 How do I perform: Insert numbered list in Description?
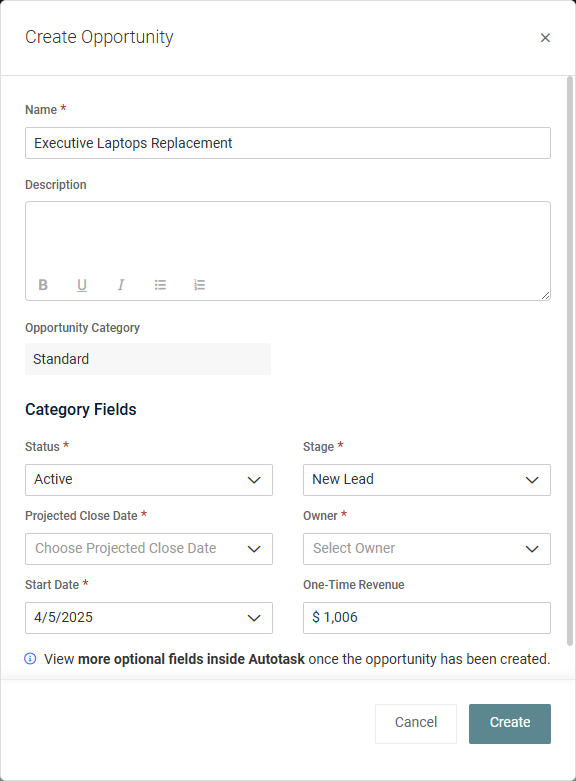199,285
